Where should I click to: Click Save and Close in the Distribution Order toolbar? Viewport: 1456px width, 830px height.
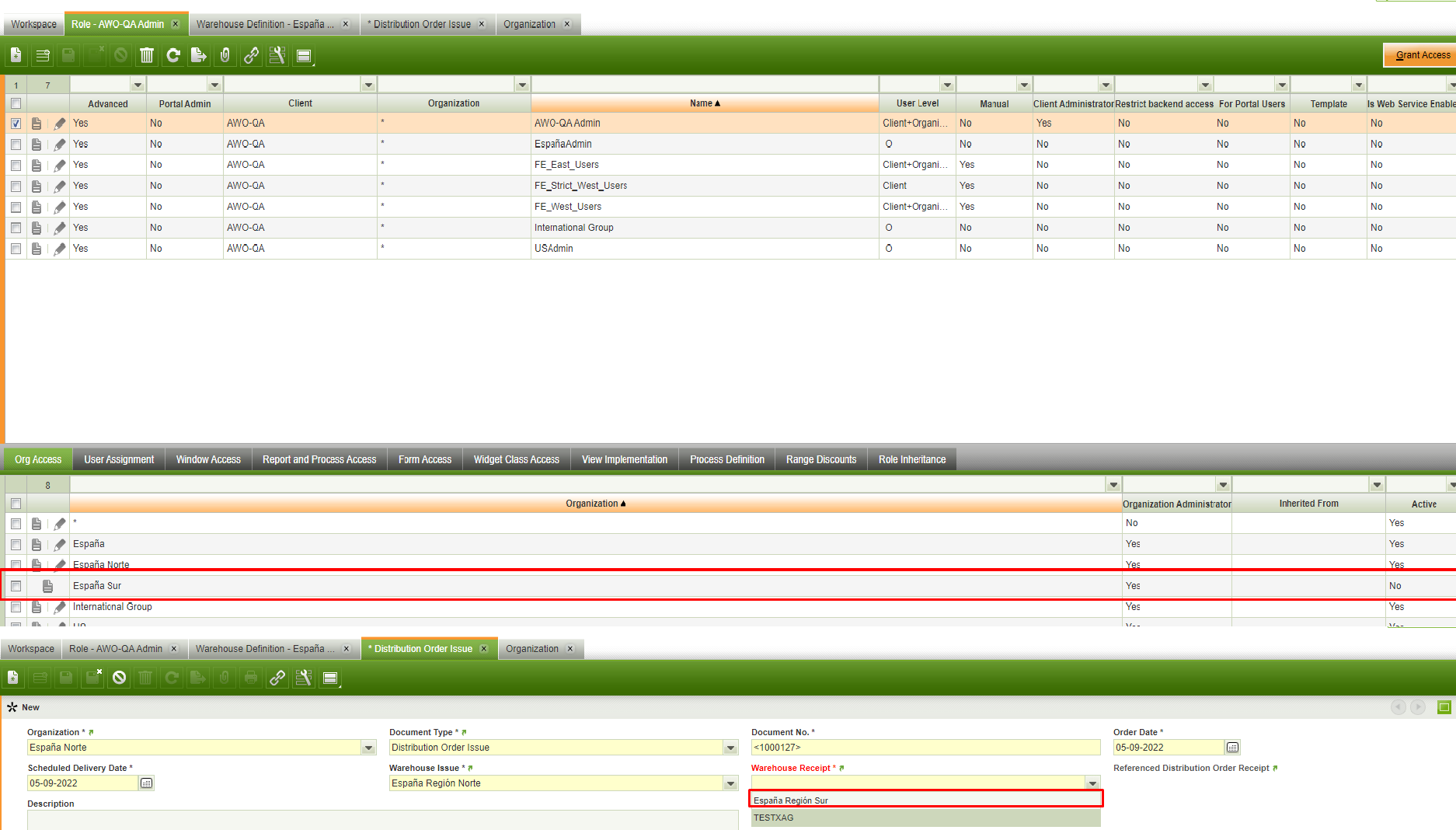[x=93, y=678]
